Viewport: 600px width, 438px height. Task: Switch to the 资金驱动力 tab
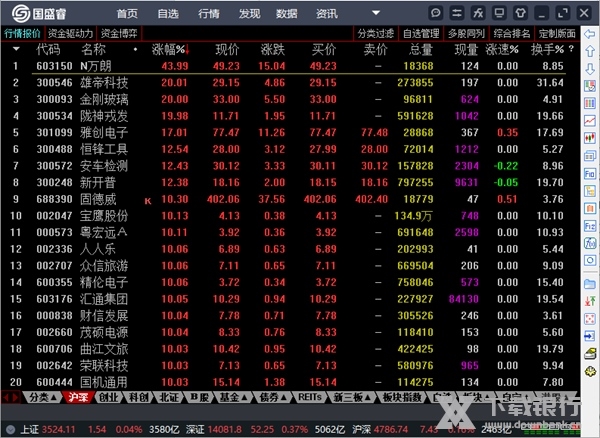[70, 34]
